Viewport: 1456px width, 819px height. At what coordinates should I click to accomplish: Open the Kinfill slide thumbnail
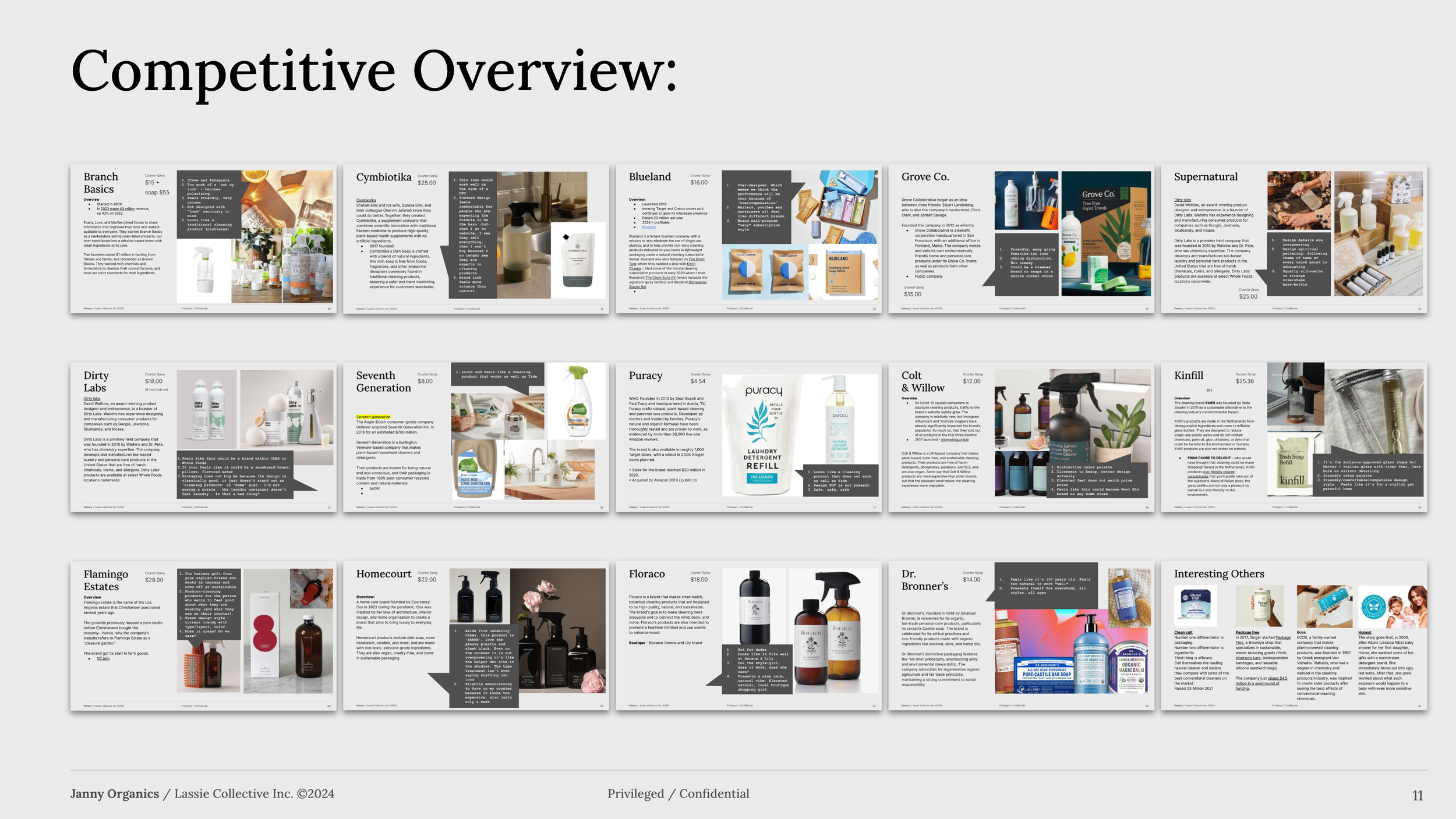click(x=1294, y=437)
